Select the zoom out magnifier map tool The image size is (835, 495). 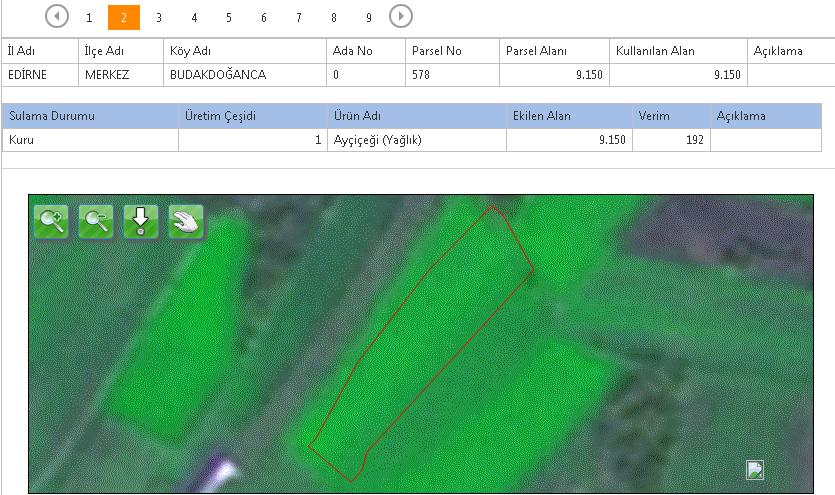(x=96, y=222)
